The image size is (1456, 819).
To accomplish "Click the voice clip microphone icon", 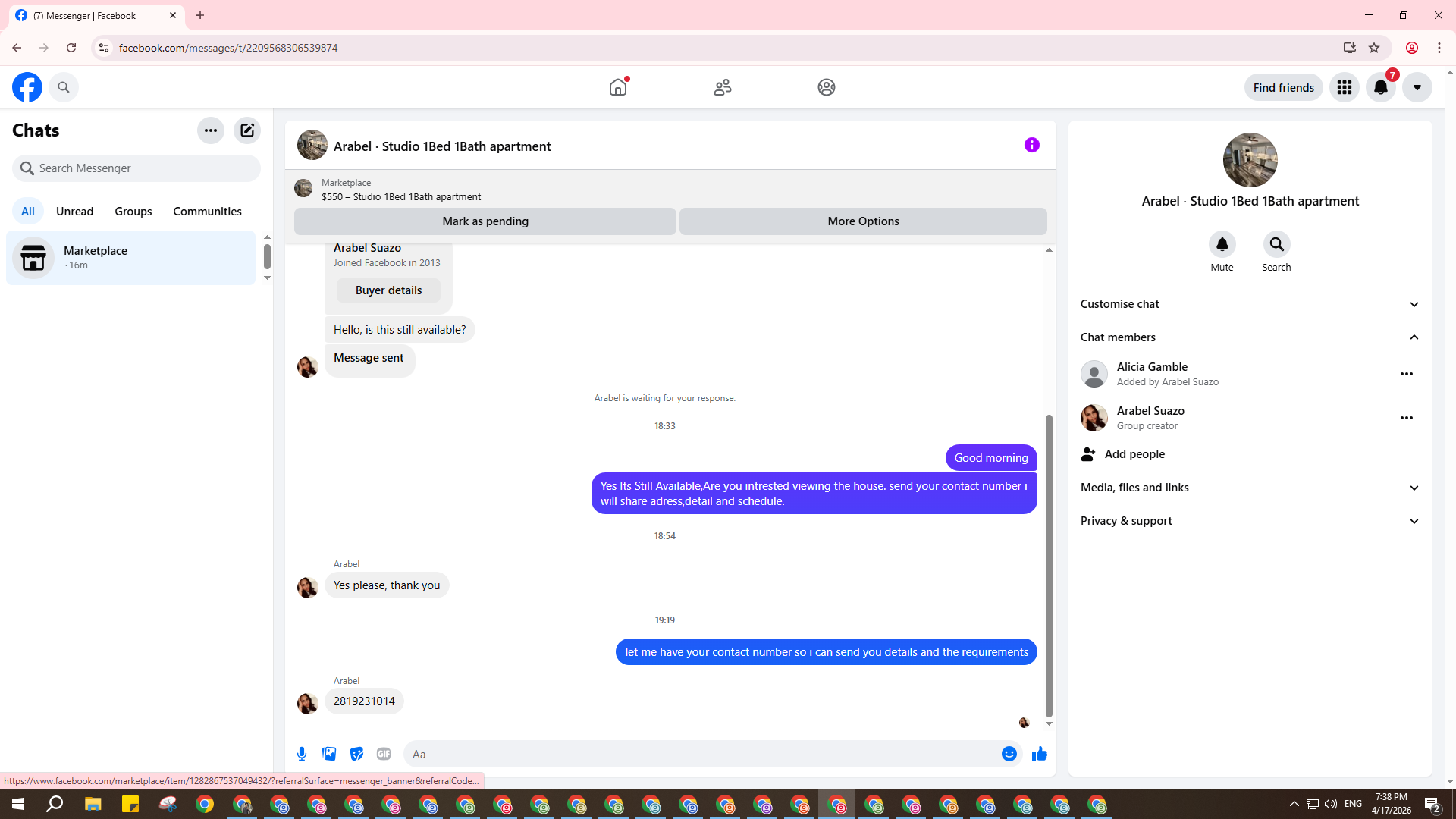I will 302,754.
